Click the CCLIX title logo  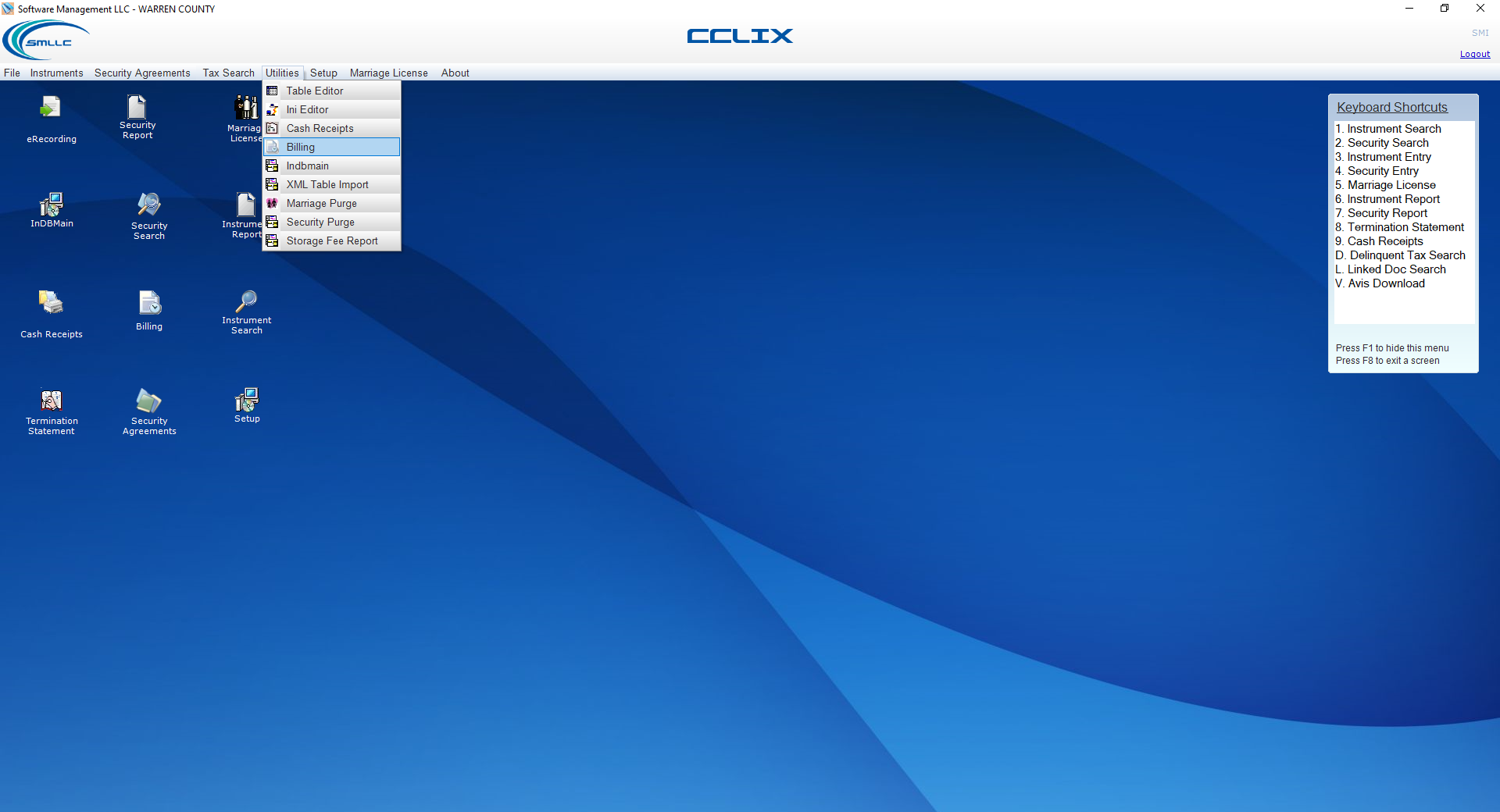[740, 36]
